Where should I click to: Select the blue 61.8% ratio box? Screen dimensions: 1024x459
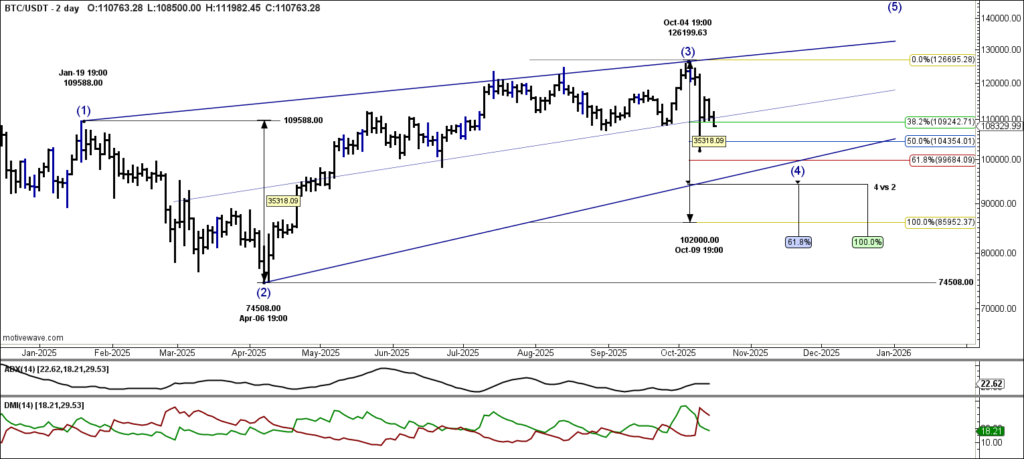(798, 242)
